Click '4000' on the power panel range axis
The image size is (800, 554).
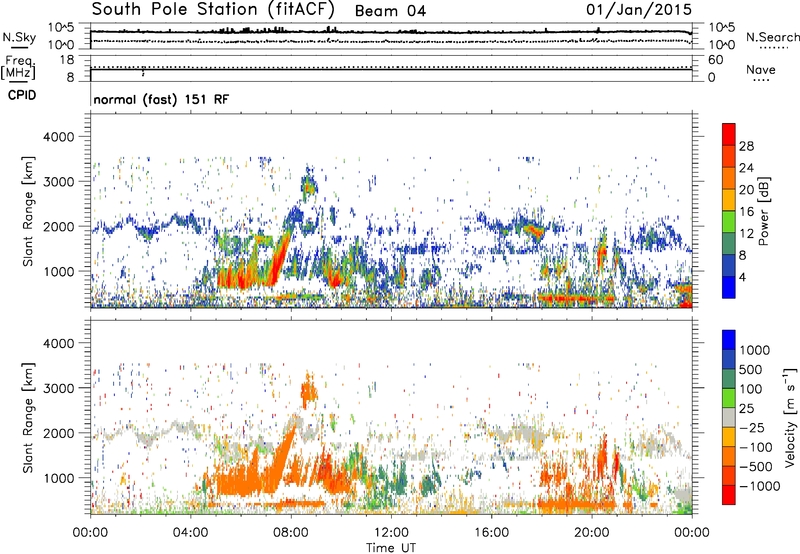point(59,137)
